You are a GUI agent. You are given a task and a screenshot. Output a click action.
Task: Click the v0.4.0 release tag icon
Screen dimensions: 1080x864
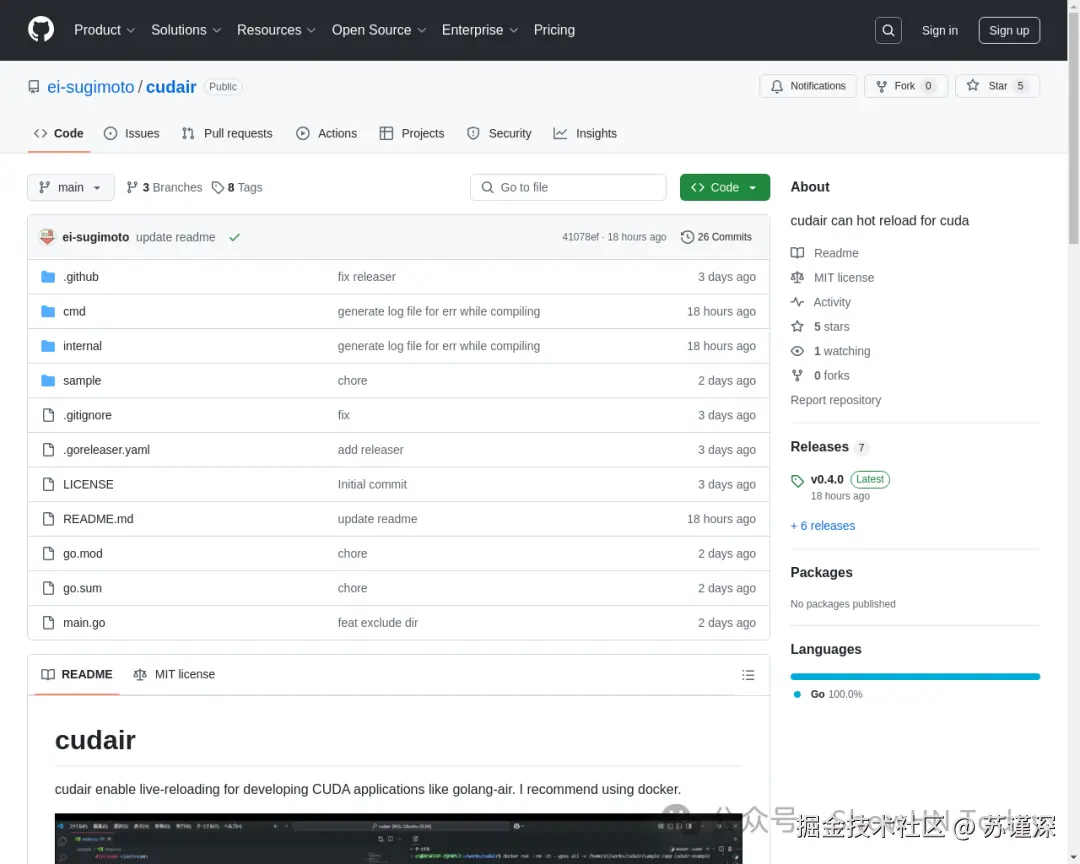(x=798, y=481)
